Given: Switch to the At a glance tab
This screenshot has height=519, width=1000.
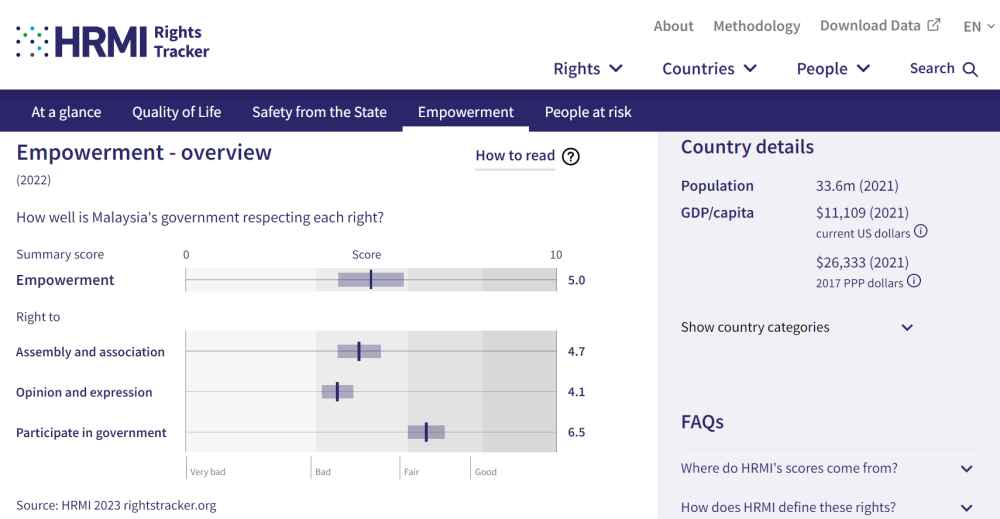Looking at the screenshot, I should (66, 112).
